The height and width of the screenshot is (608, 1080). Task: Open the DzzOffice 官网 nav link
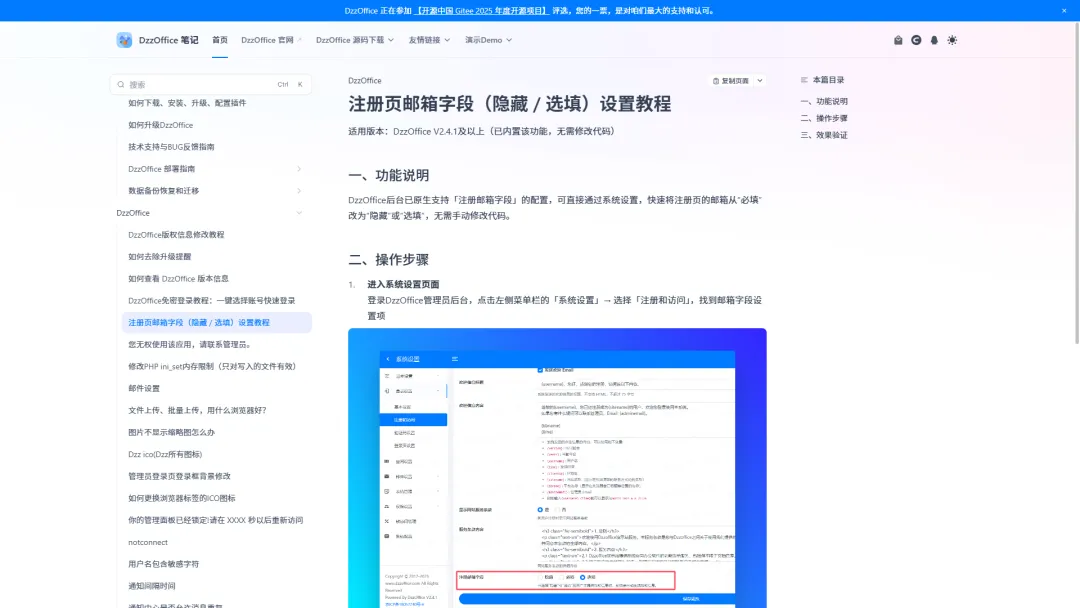[271, 40]
